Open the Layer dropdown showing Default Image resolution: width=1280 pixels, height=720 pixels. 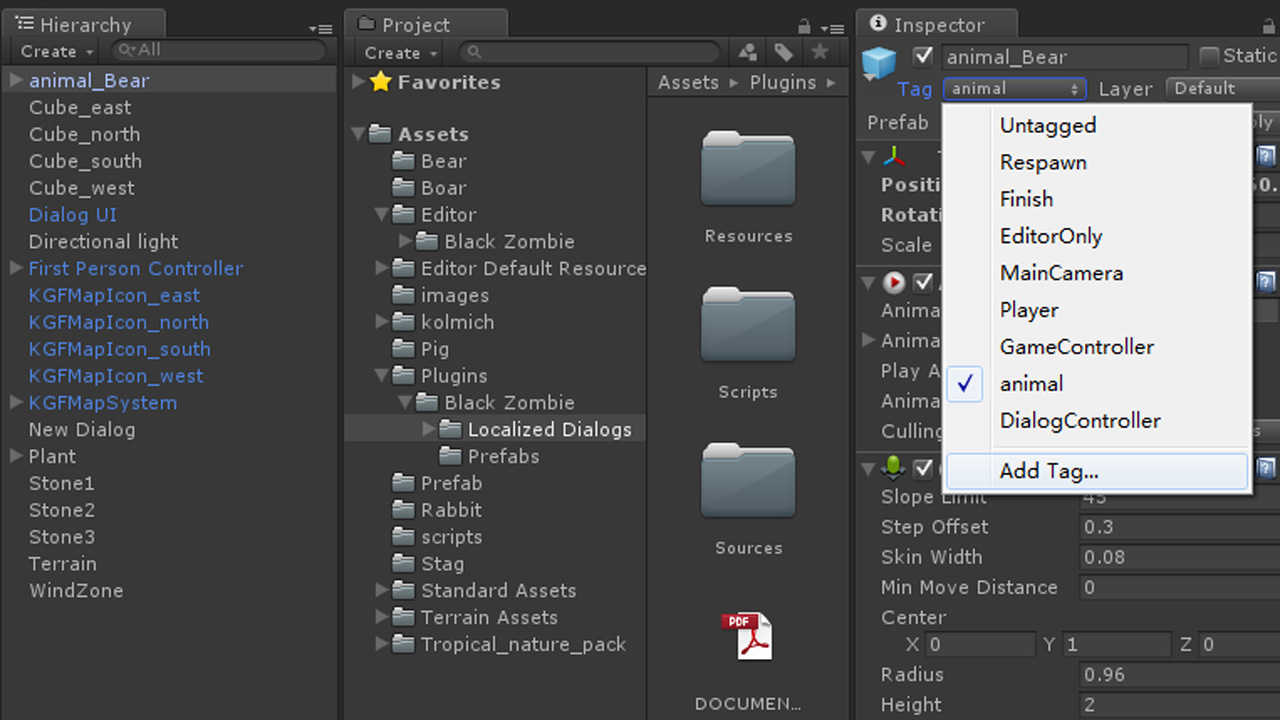pos(1221,89)
